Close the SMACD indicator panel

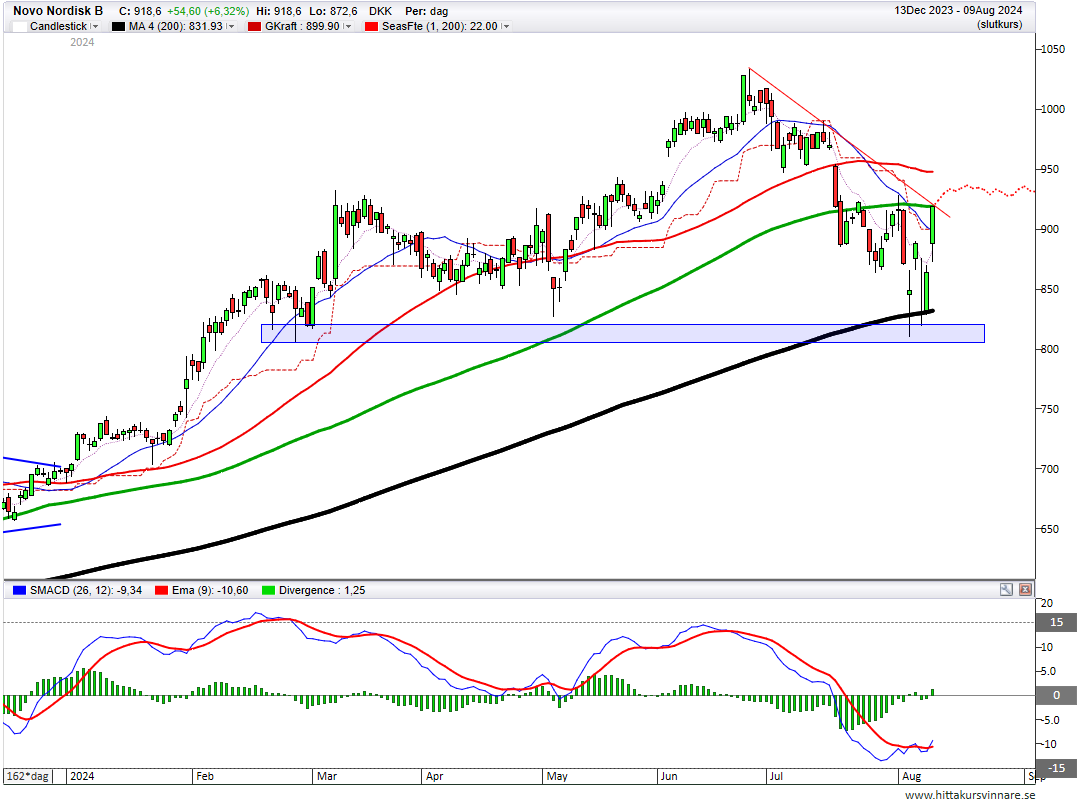click(1025, 590)
